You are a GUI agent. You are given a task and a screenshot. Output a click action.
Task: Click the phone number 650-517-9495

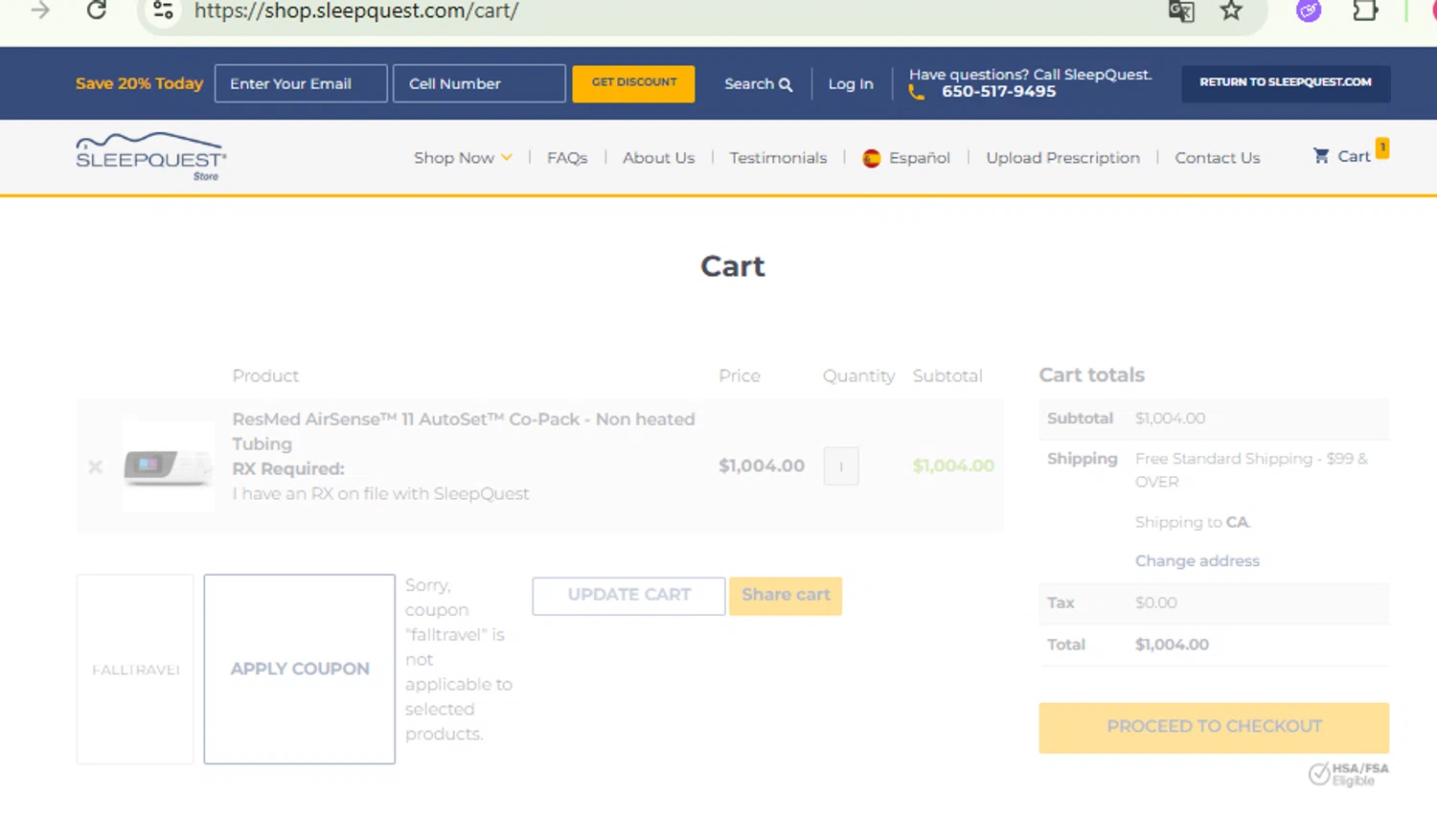pyautogui.click(x=998, y=92)
